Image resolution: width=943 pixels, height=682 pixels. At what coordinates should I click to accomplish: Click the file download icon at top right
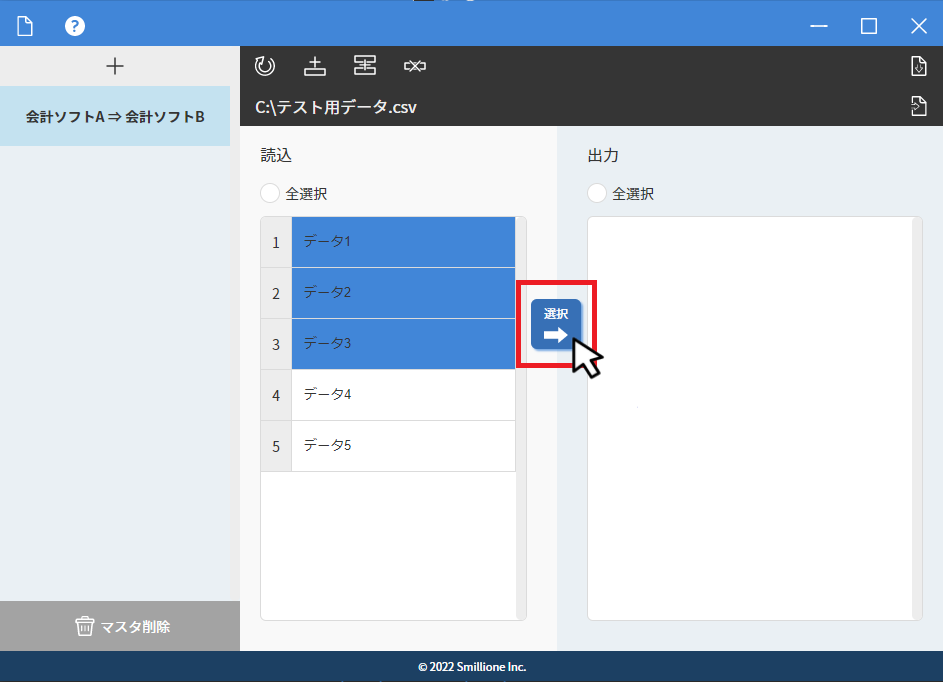919,66
